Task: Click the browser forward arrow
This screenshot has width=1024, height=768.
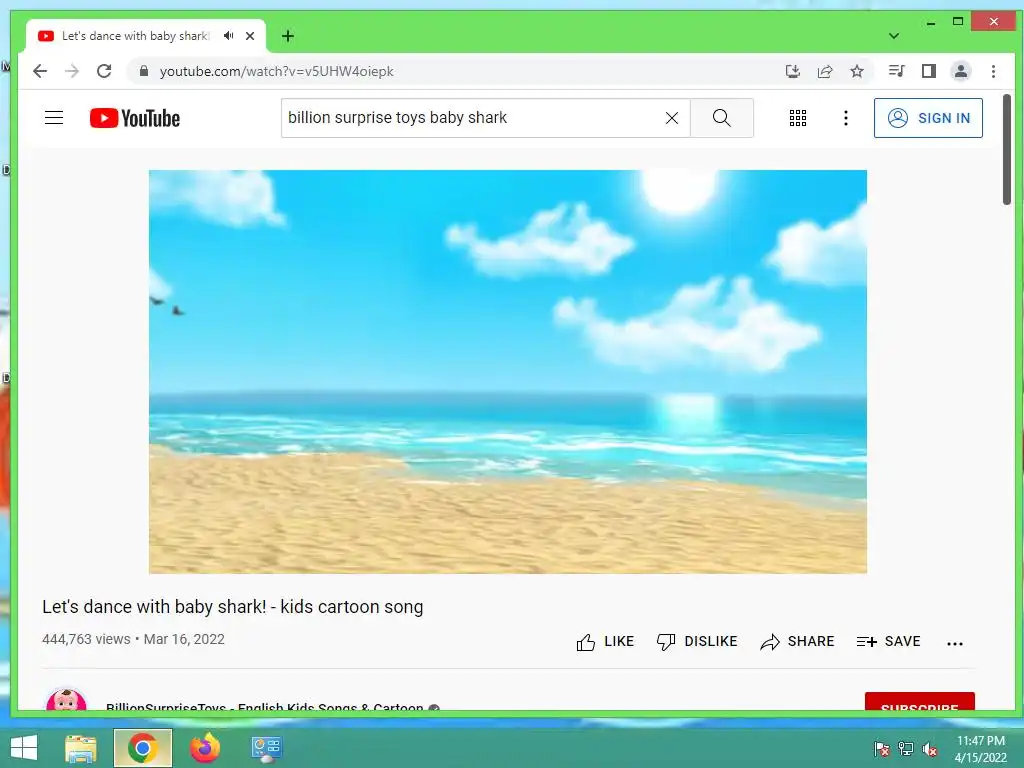Action: pyautogui.click(x=72, y=71)
